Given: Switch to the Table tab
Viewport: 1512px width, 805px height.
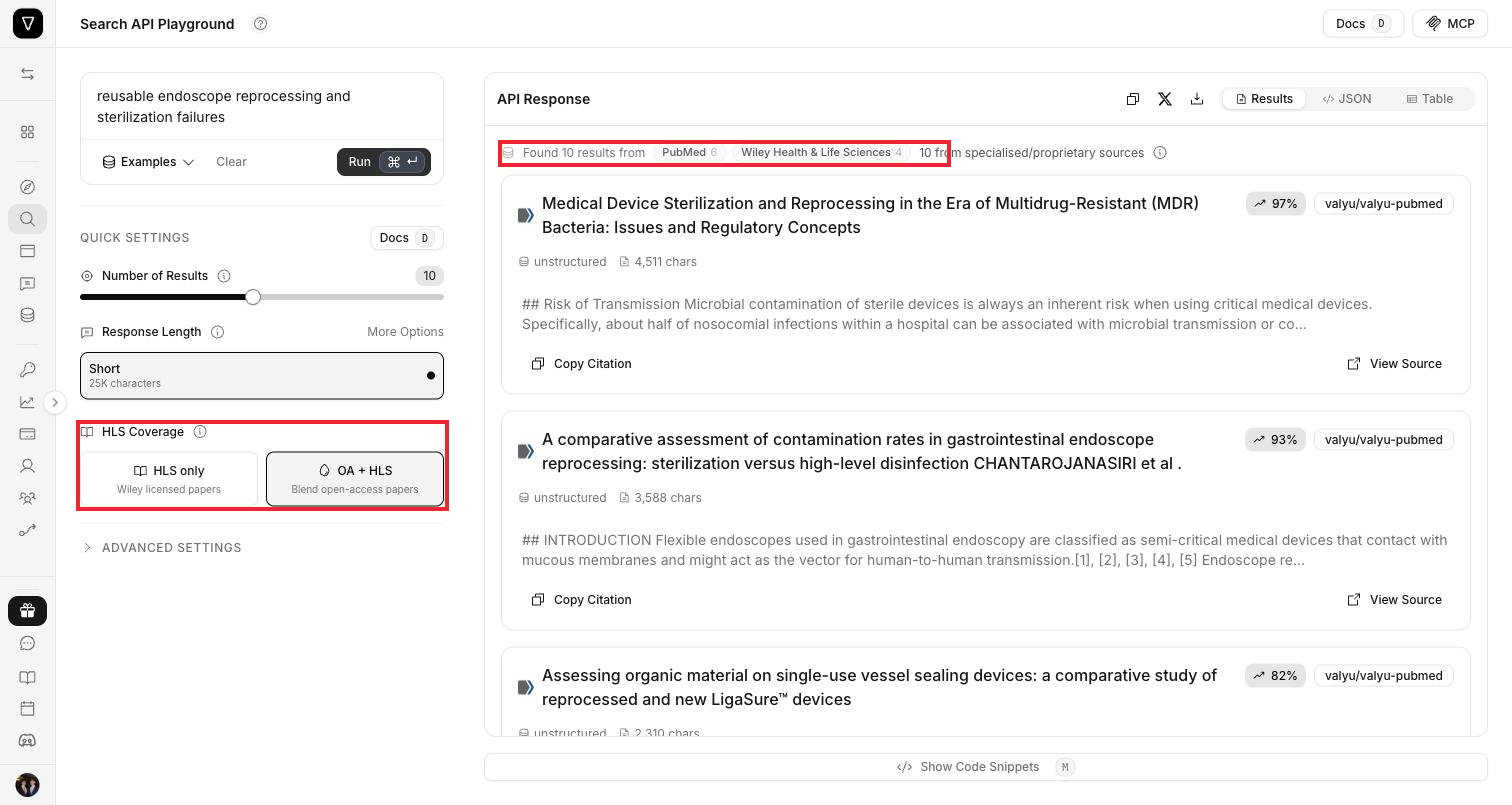Looking at the screenshot, I should click(1430, 99).
